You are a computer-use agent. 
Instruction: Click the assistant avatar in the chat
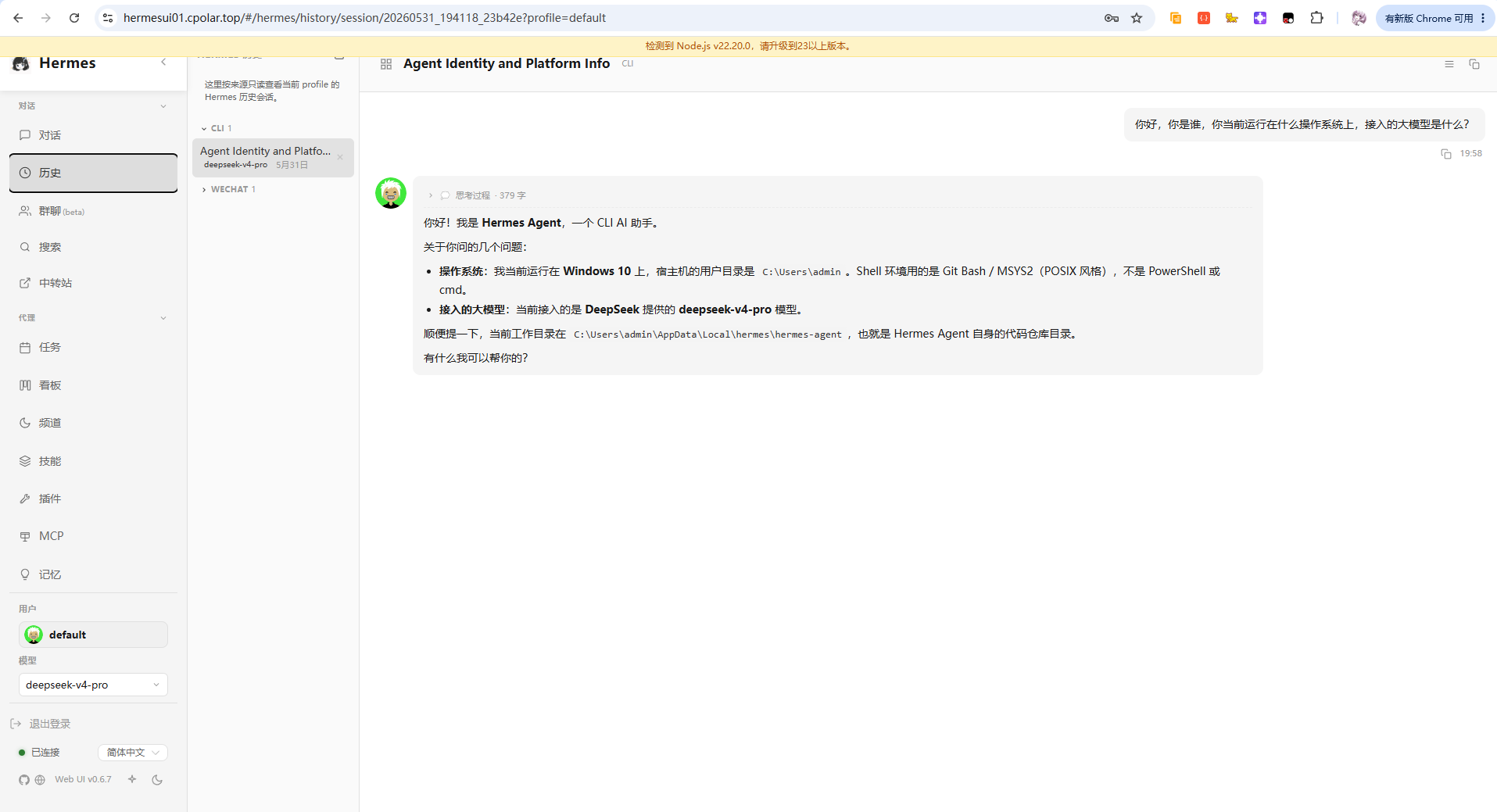391,193
